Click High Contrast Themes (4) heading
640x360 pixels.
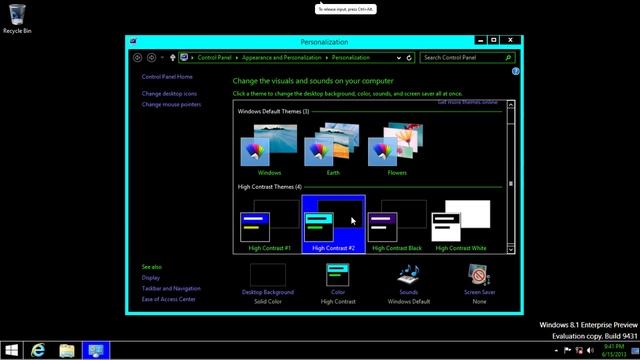[270, 187]
